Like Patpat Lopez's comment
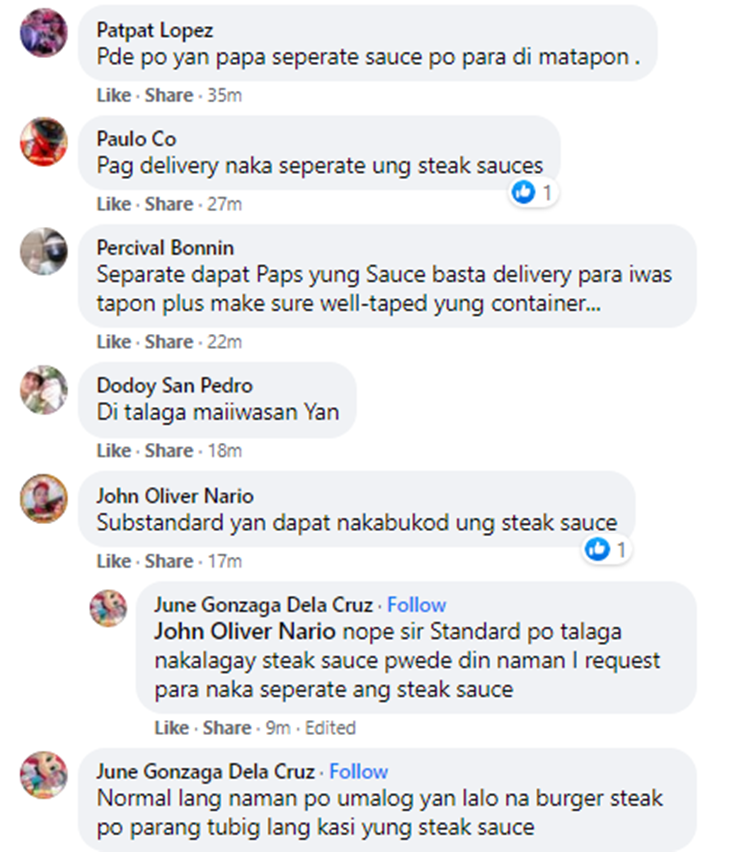The height and width of the screenshot is (852, 750). pos(114,95)
